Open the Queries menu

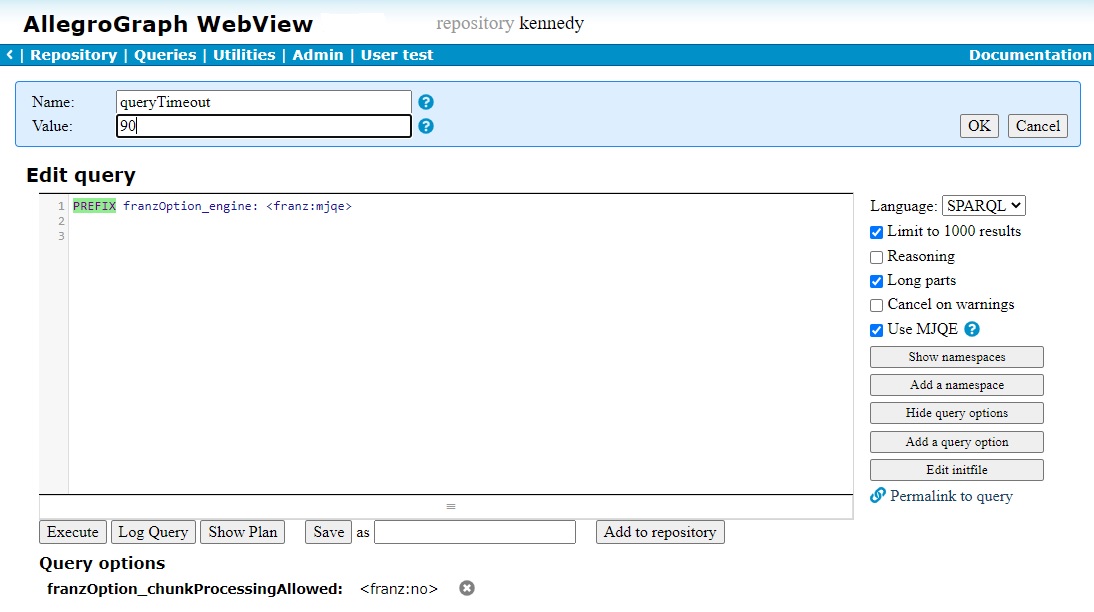pyautogui.click(x=165, y=55)
